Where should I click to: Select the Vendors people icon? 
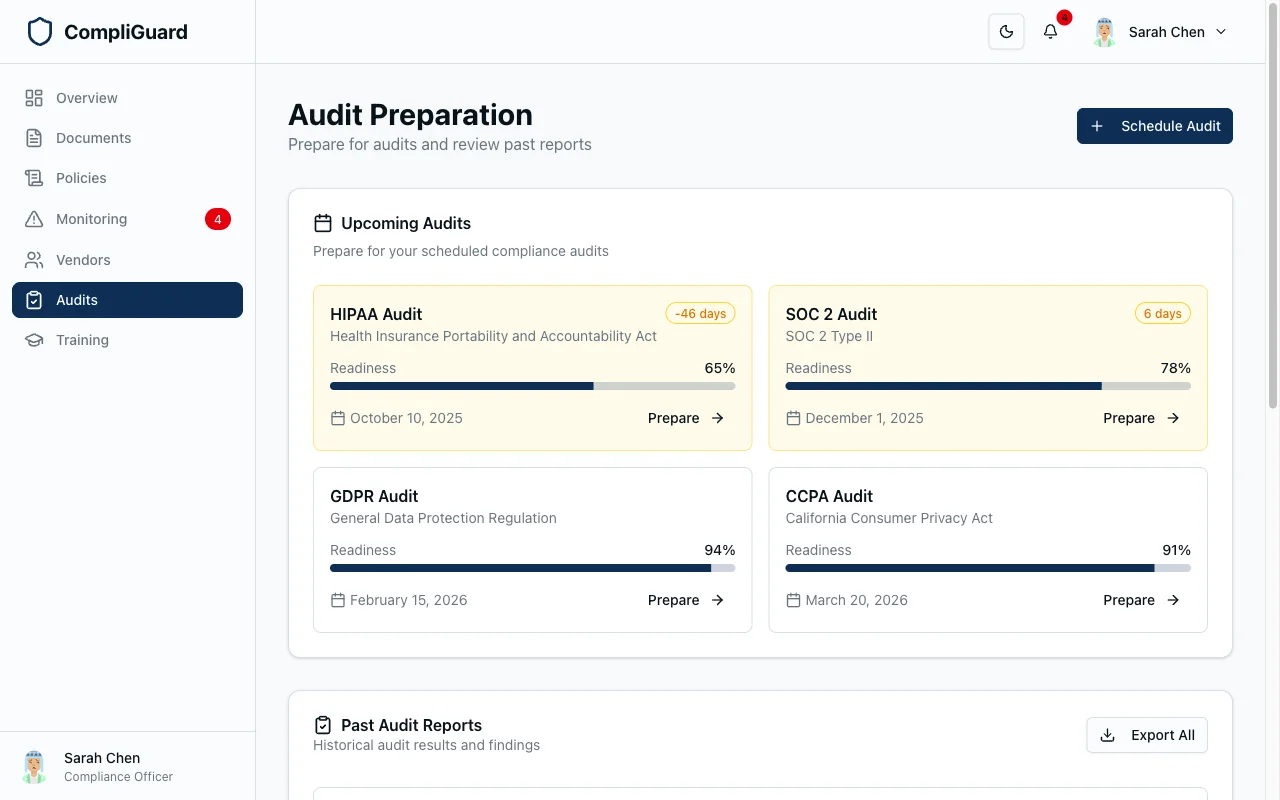[x=33, y=259]
